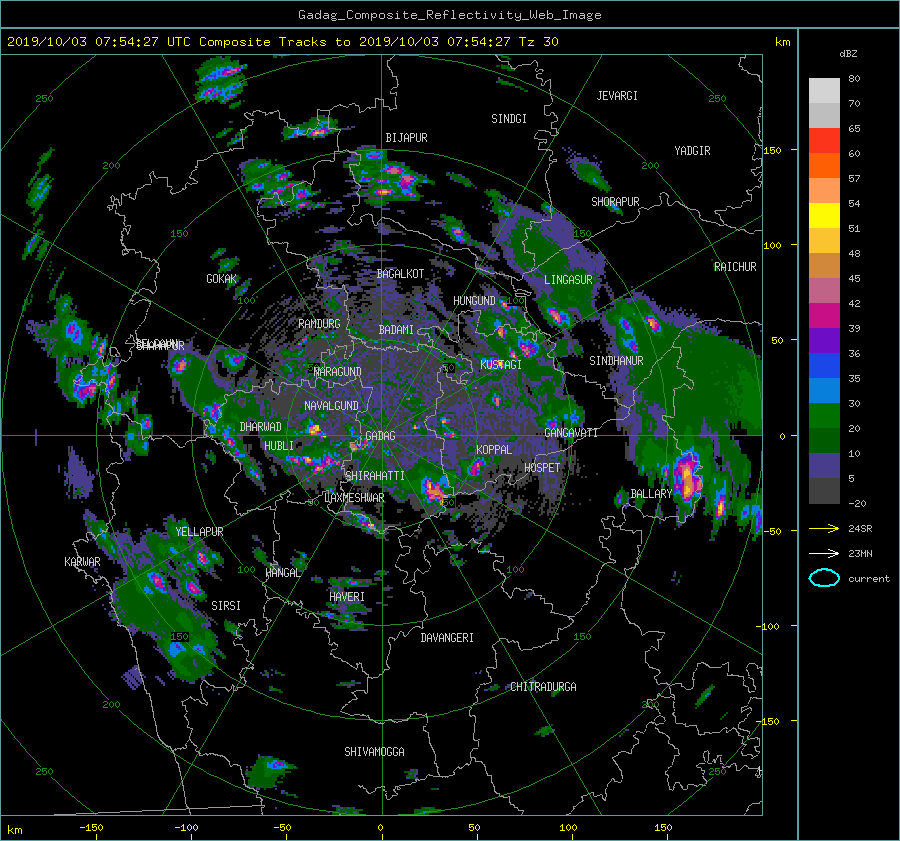
Task: Click the intense storm cell near Ballary
Action: coord(687,476)
